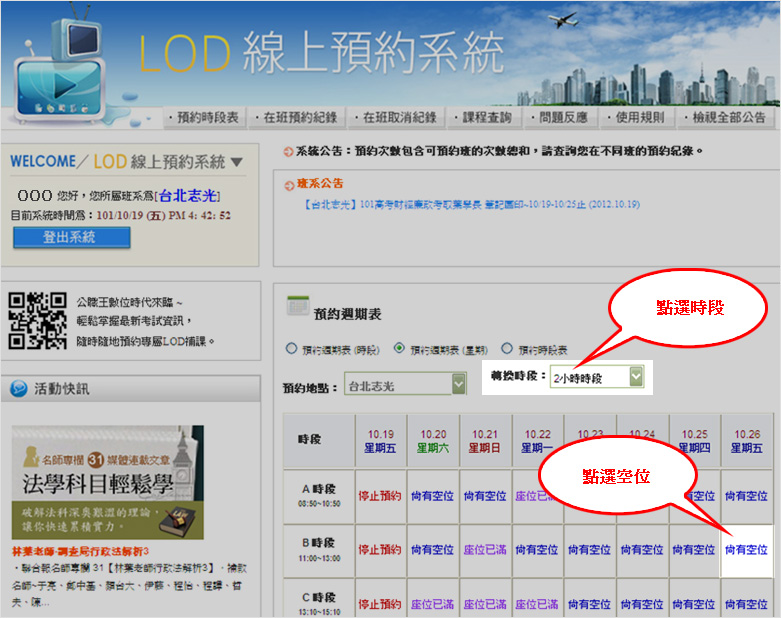Click 停止預約 for C時段 on 10.19
The width and height of the screenshot is (781, 618).
380,604
